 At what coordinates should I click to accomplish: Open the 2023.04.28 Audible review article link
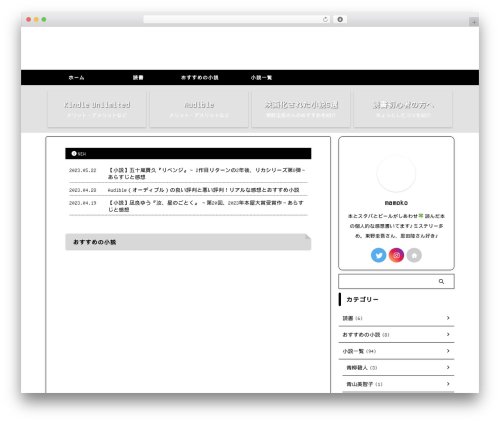(203, 190)
